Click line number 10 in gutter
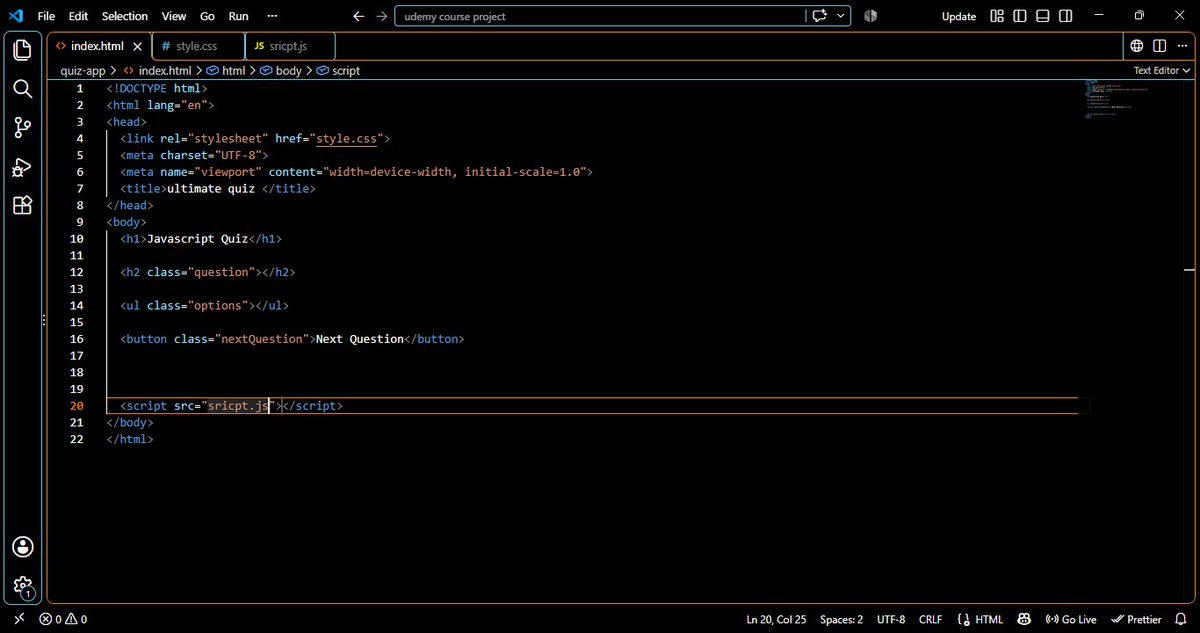Screen dimensions: 1200x633 point(77,238)
